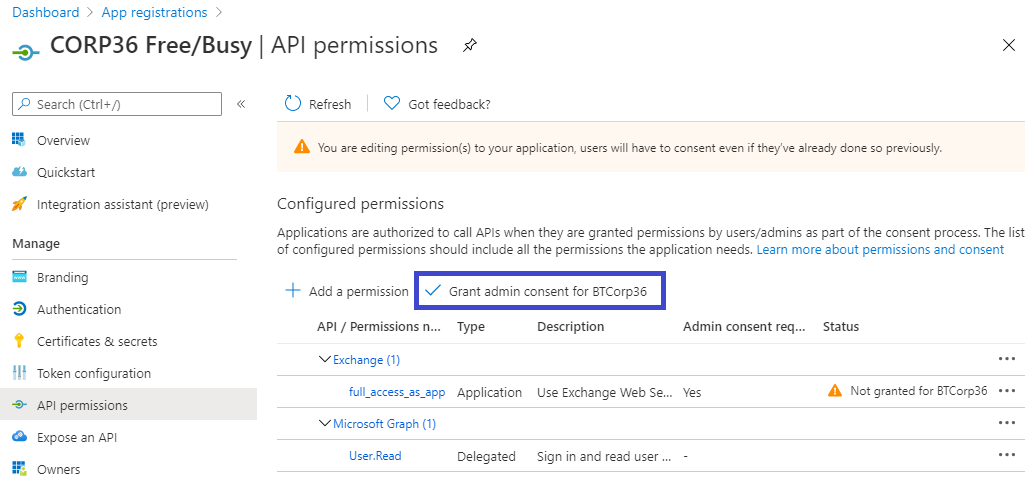Open more options for User.Read row

[1007, 455]
